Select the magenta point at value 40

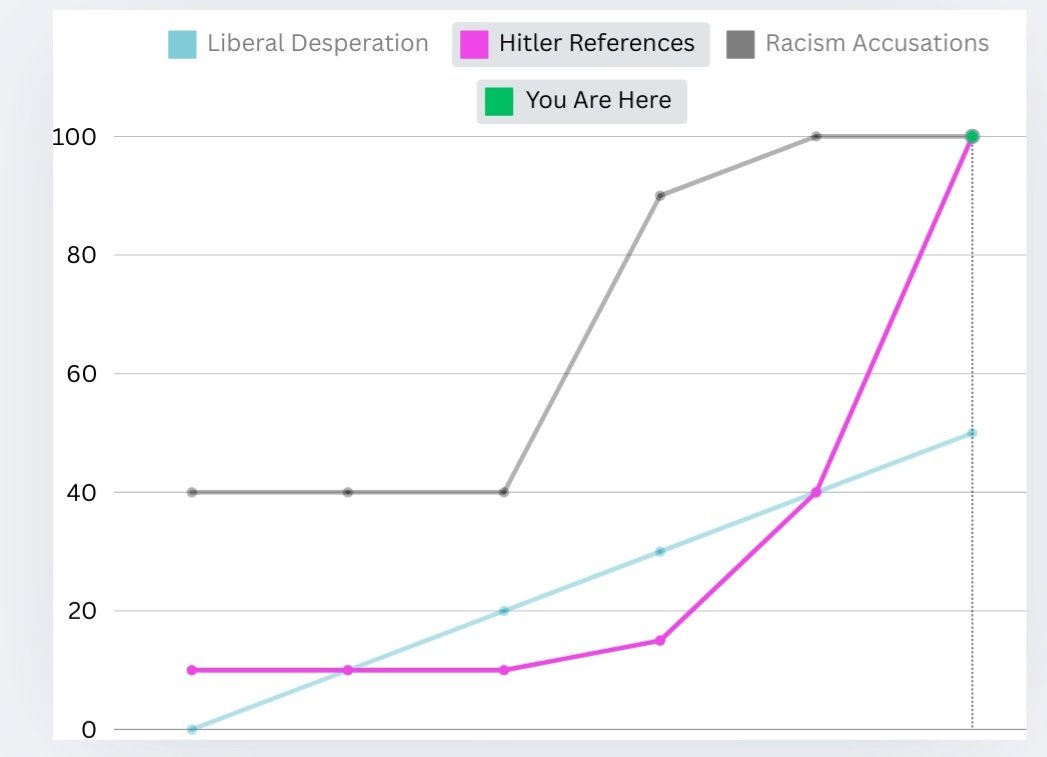[815, 492]
